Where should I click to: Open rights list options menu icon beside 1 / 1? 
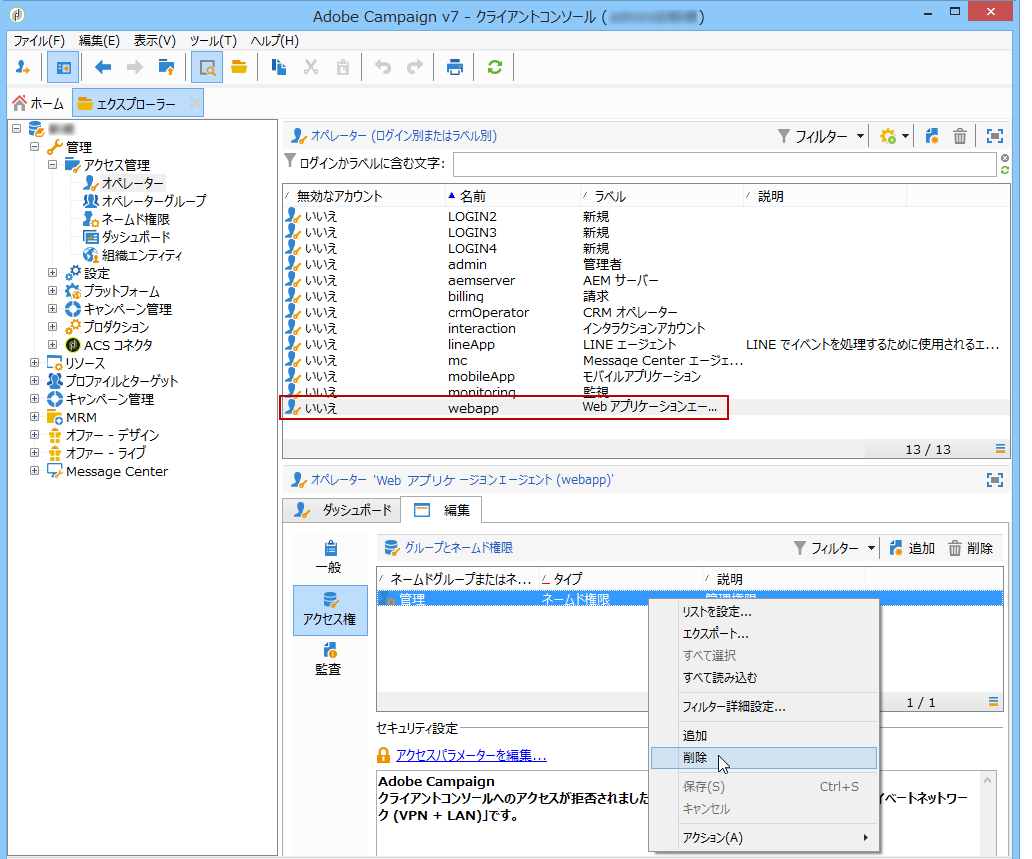(x=994, y=702)
